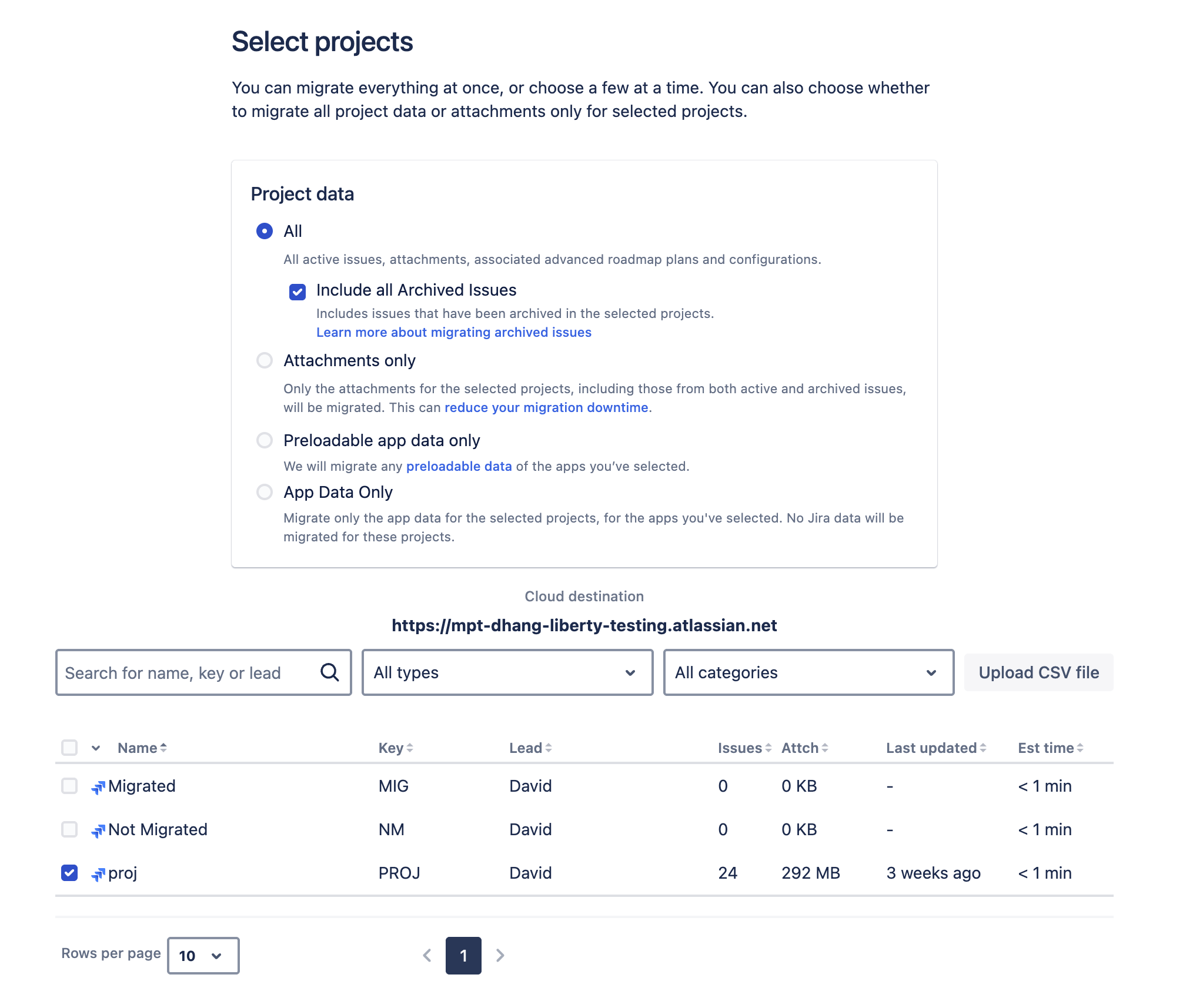Screen dimensions: 1193x1008
Task: Select the Attachments only radio option
Action: pos(265,360)
